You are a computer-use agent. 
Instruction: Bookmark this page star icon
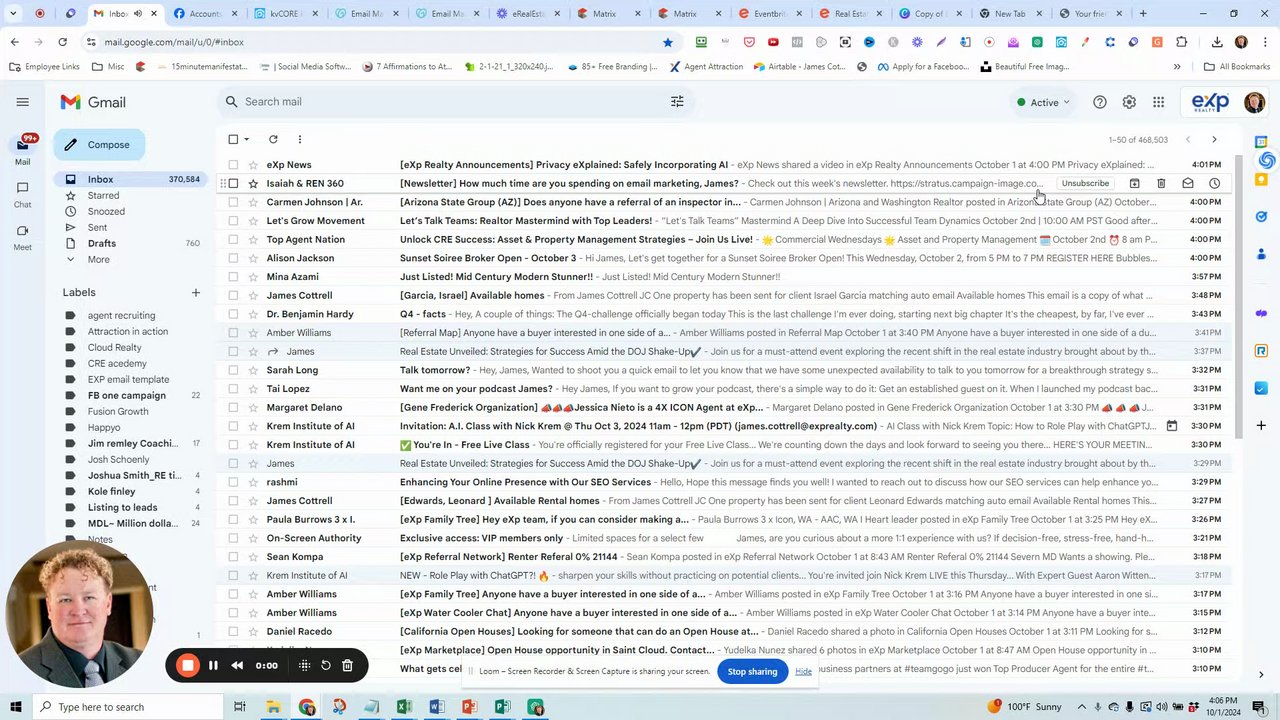pyautogui.click(x=668, y=42)
